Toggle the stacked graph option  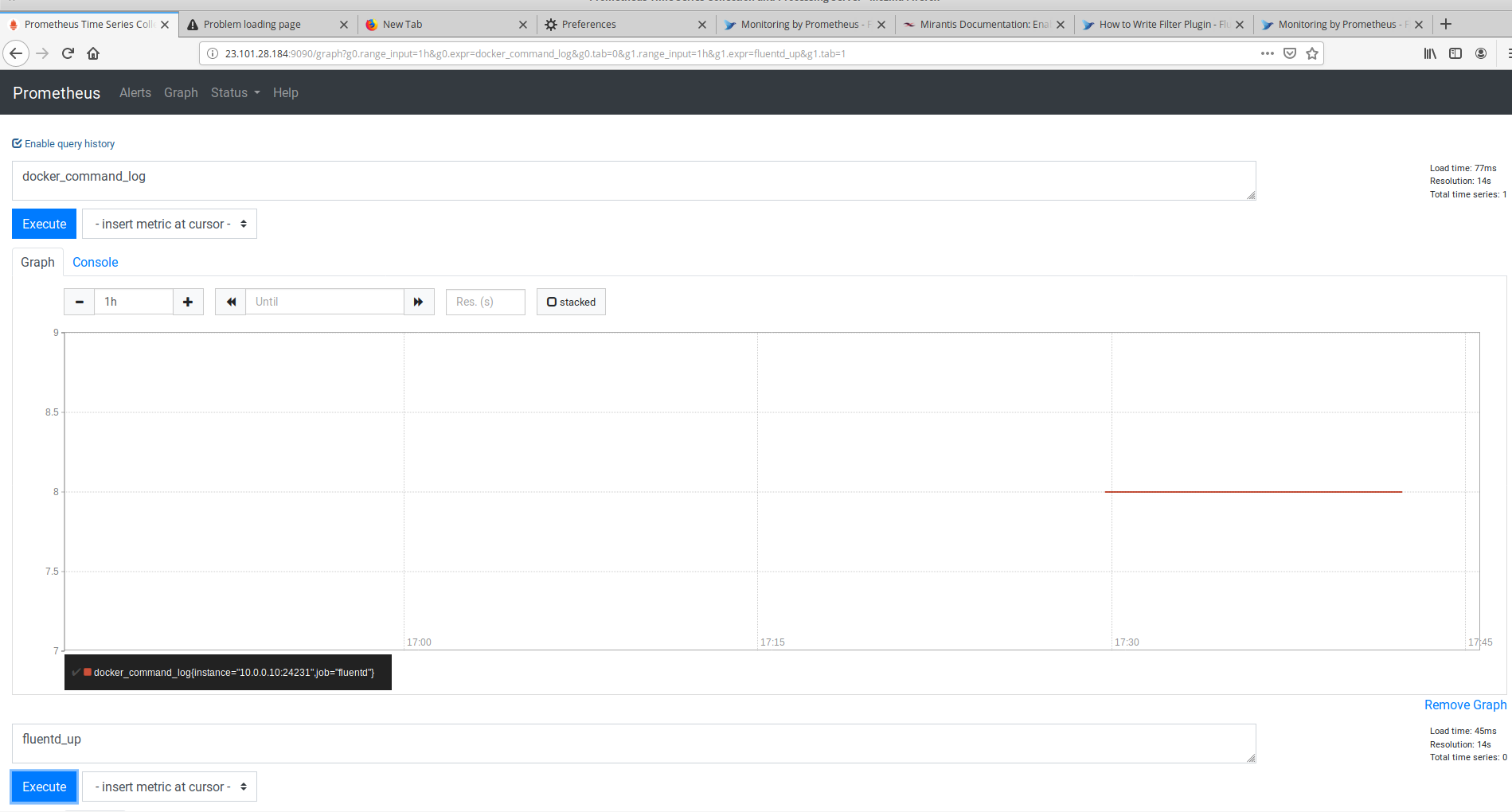(571, 302)
